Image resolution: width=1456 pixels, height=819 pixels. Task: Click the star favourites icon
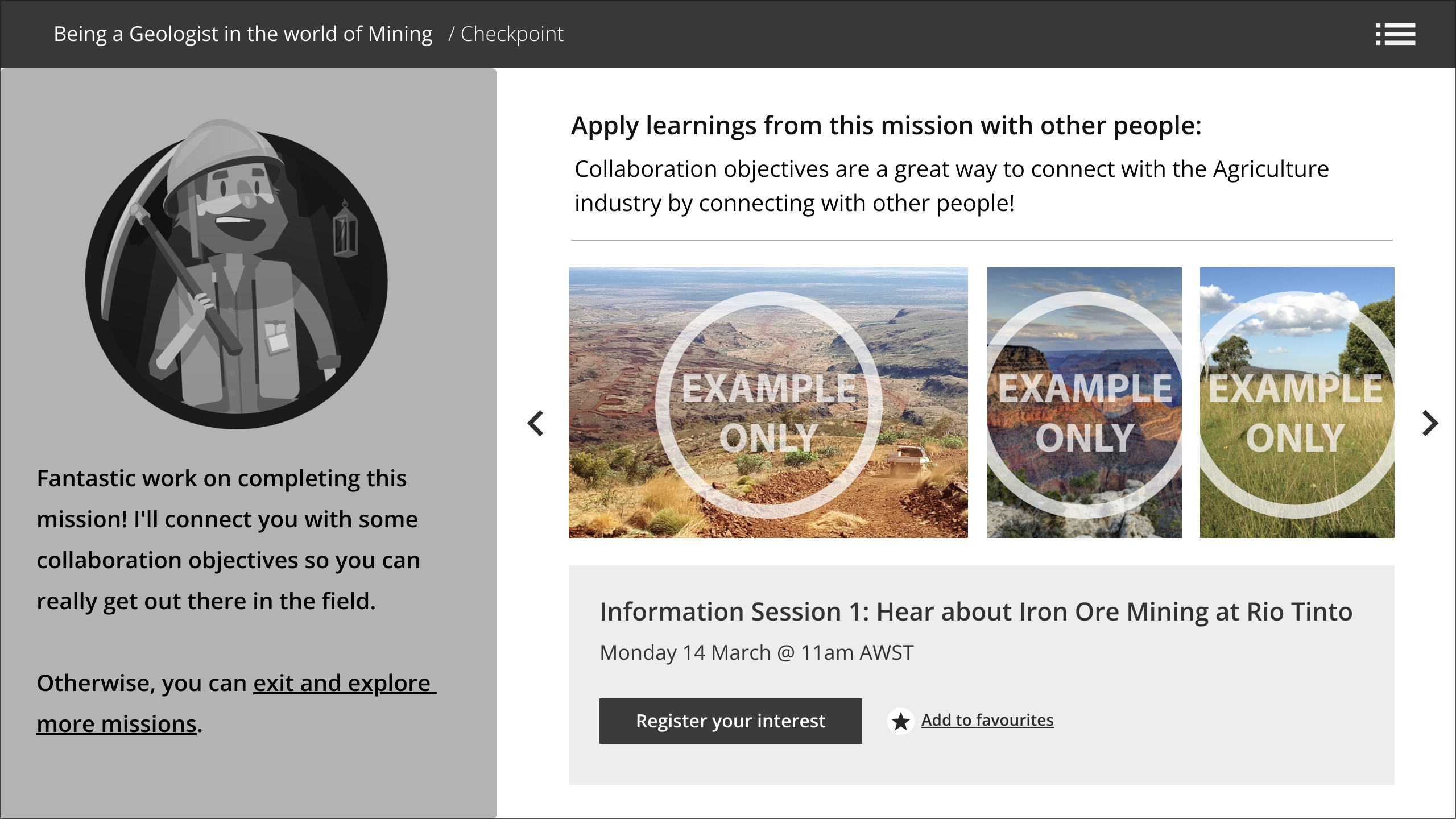(900, 721)
